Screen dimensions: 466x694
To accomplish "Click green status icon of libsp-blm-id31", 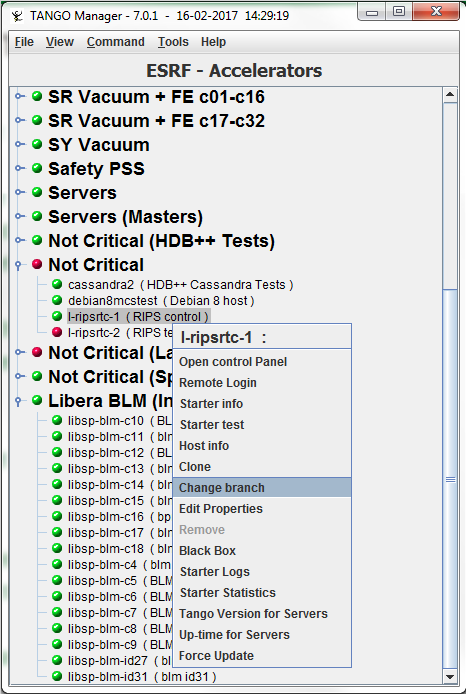I will 57,676.
